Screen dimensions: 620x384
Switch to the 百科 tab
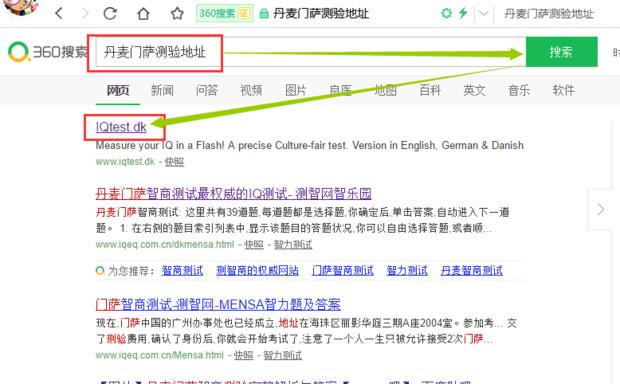point(430,90)
